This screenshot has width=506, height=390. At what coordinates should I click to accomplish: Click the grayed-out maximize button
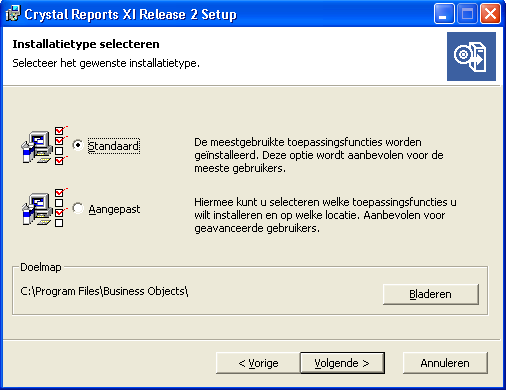pyautogui.click(x=467, y=14)
